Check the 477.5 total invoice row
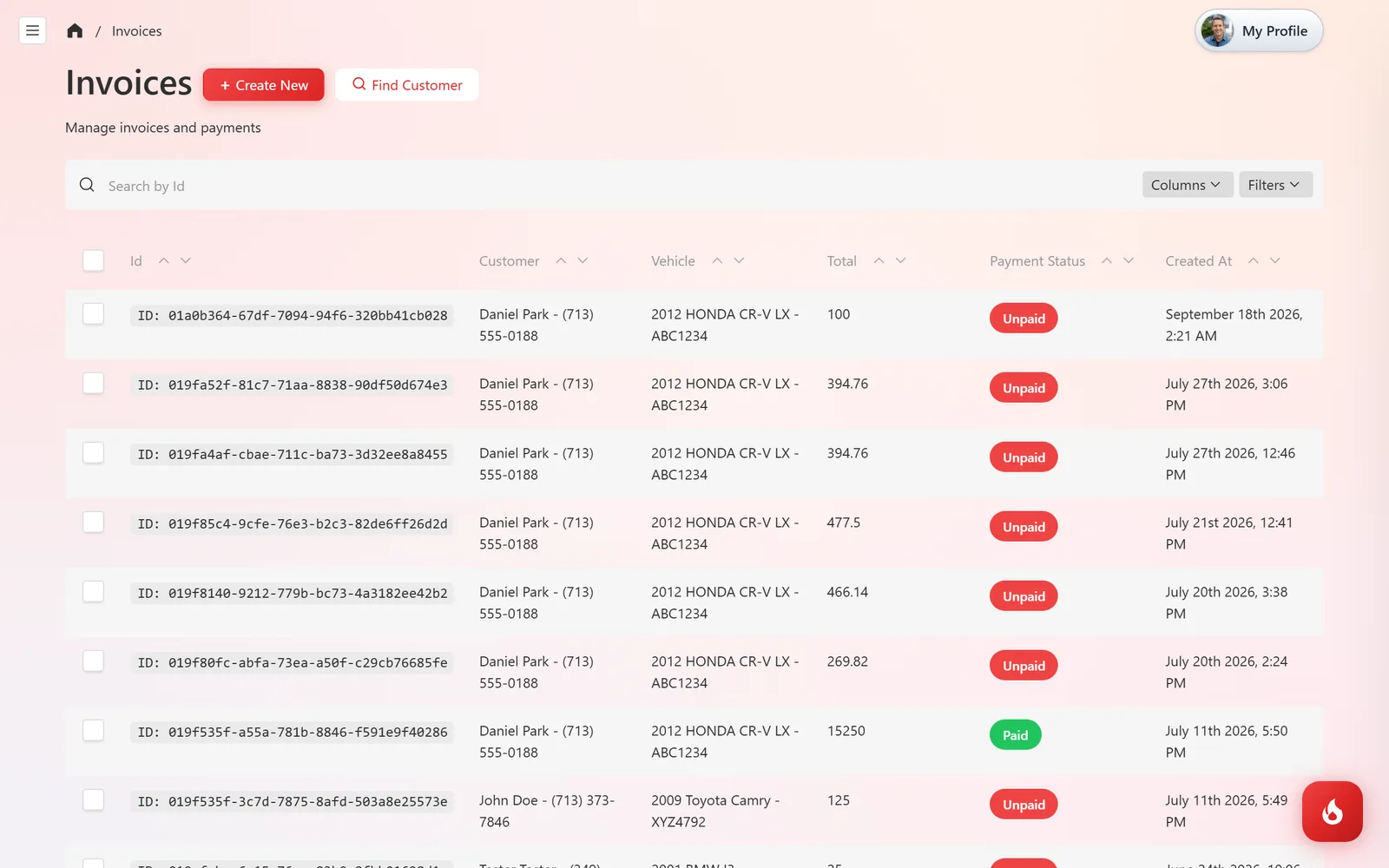This screenshot has height=868, width=1389. tap(93, 522)
